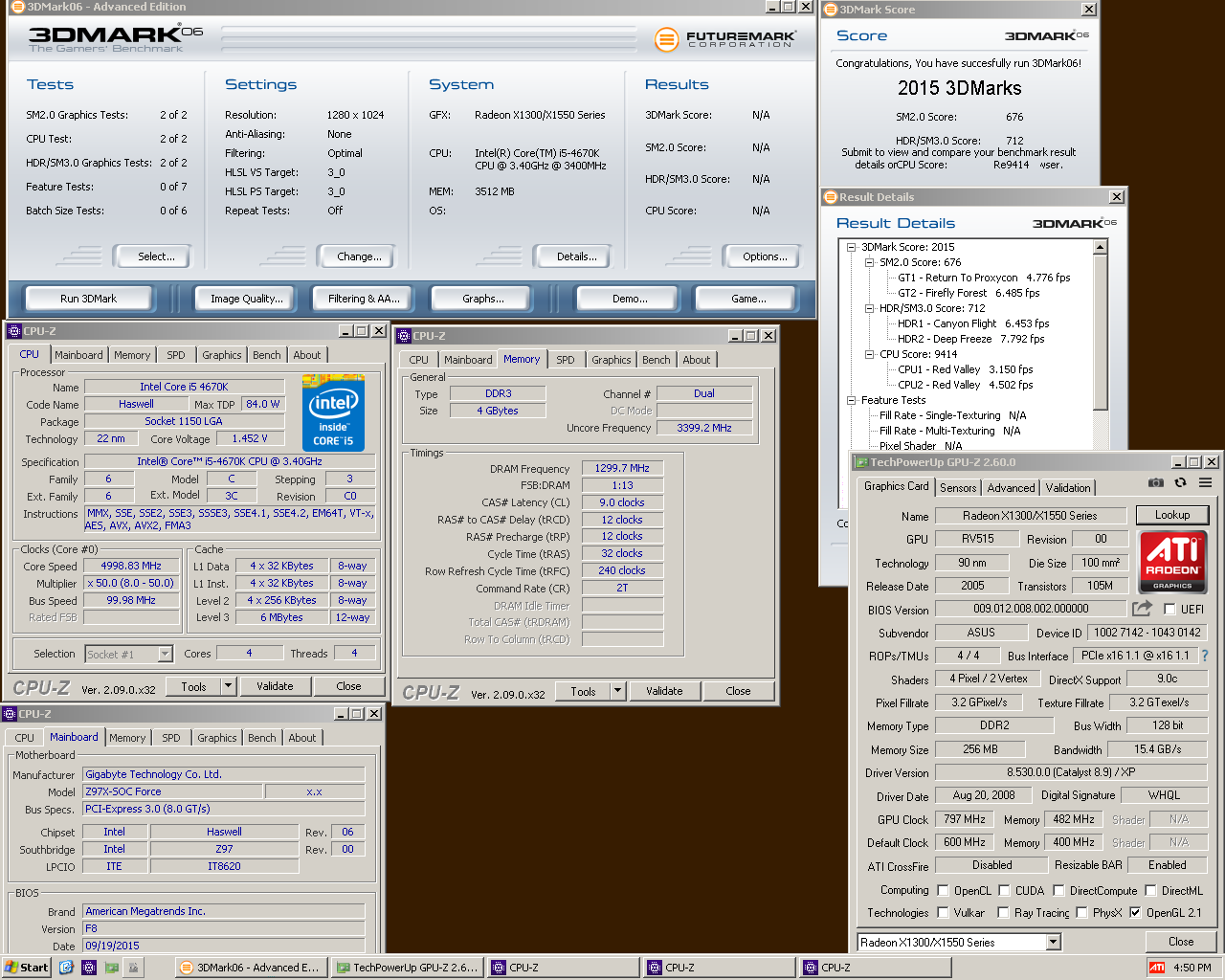Image resolution: width=1225 pixels, height=980 pixels.
Task: Open the Socket #1 selection dropdown
Action: 165,654
